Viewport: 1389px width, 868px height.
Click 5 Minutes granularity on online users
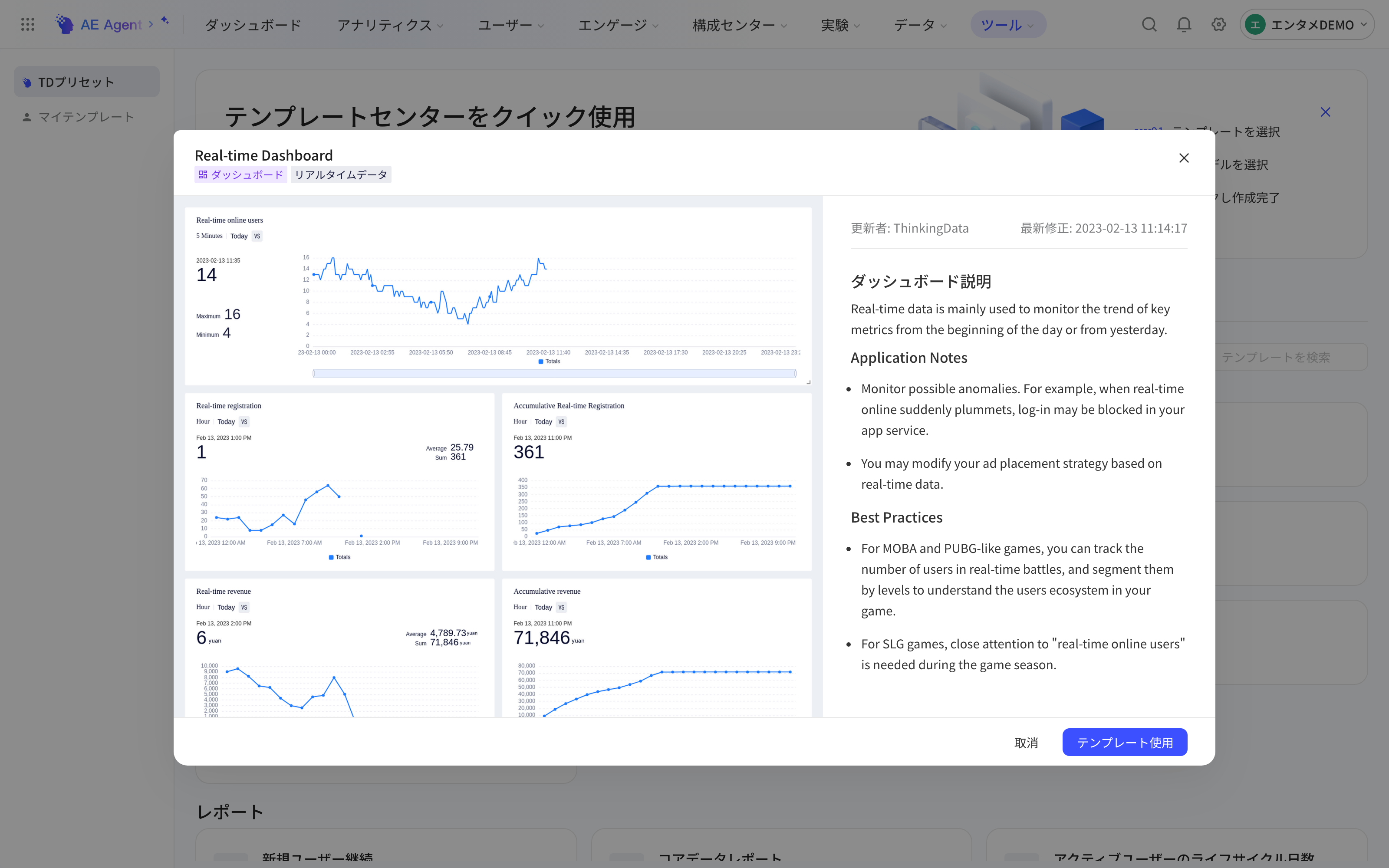point(209,236)
